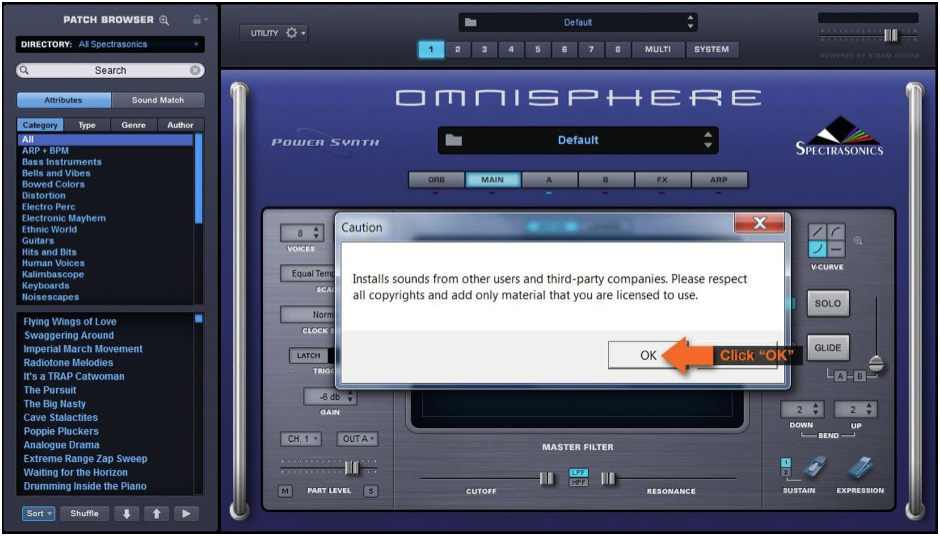940x536 pixels.
Task: Clear the search field with the X icon
Action: pyautogui.click(x=195, y=70)
